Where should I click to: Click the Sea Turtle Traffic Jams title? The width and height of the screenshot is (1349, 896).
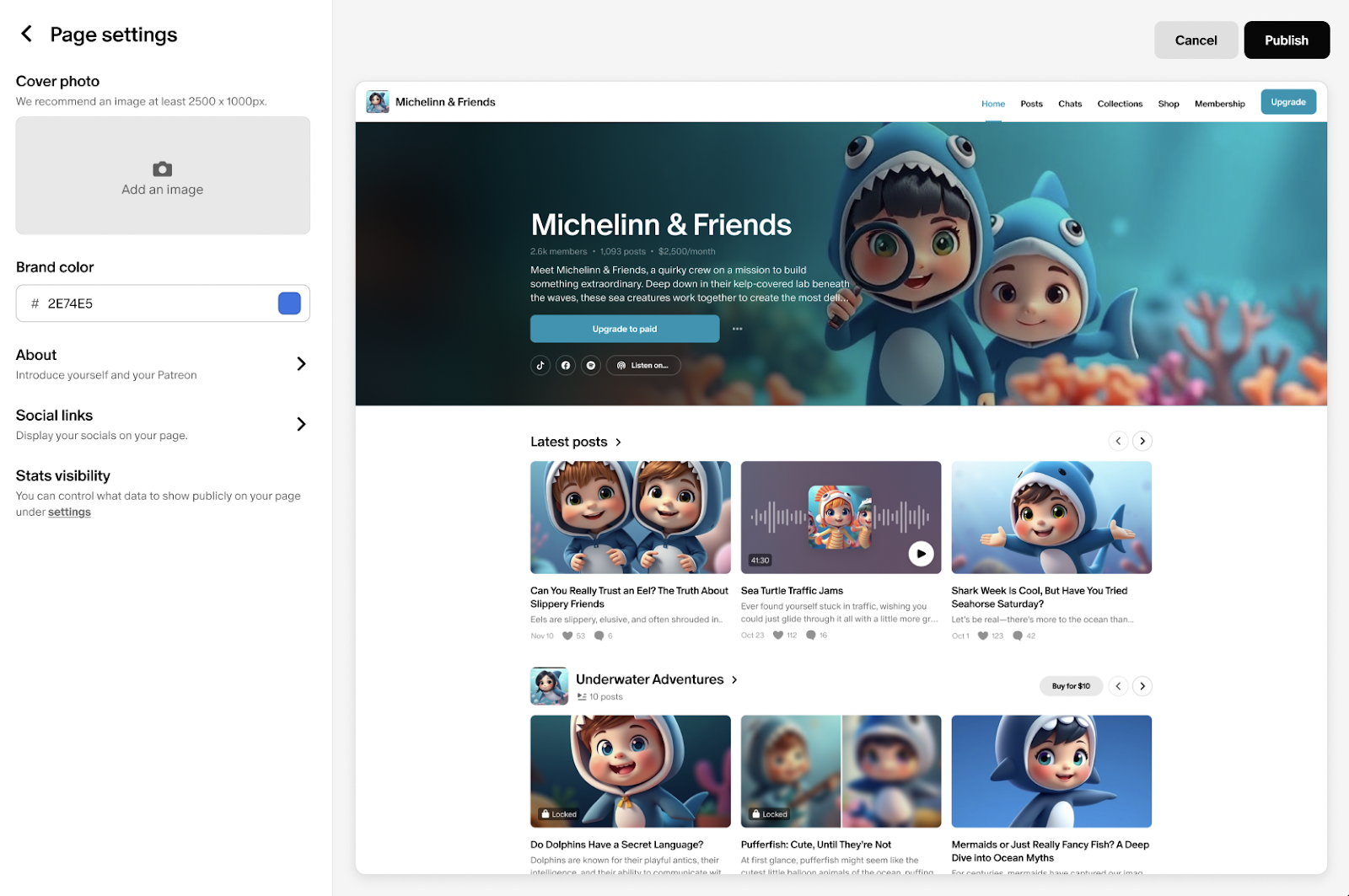pyautogui.click(x=792, y=591)
